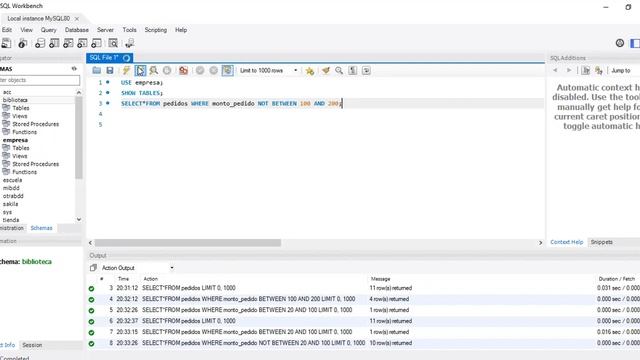Click the Create new function toolbar icon
Image resolution: width=640 pixels, height=360 pixels.
96,43
